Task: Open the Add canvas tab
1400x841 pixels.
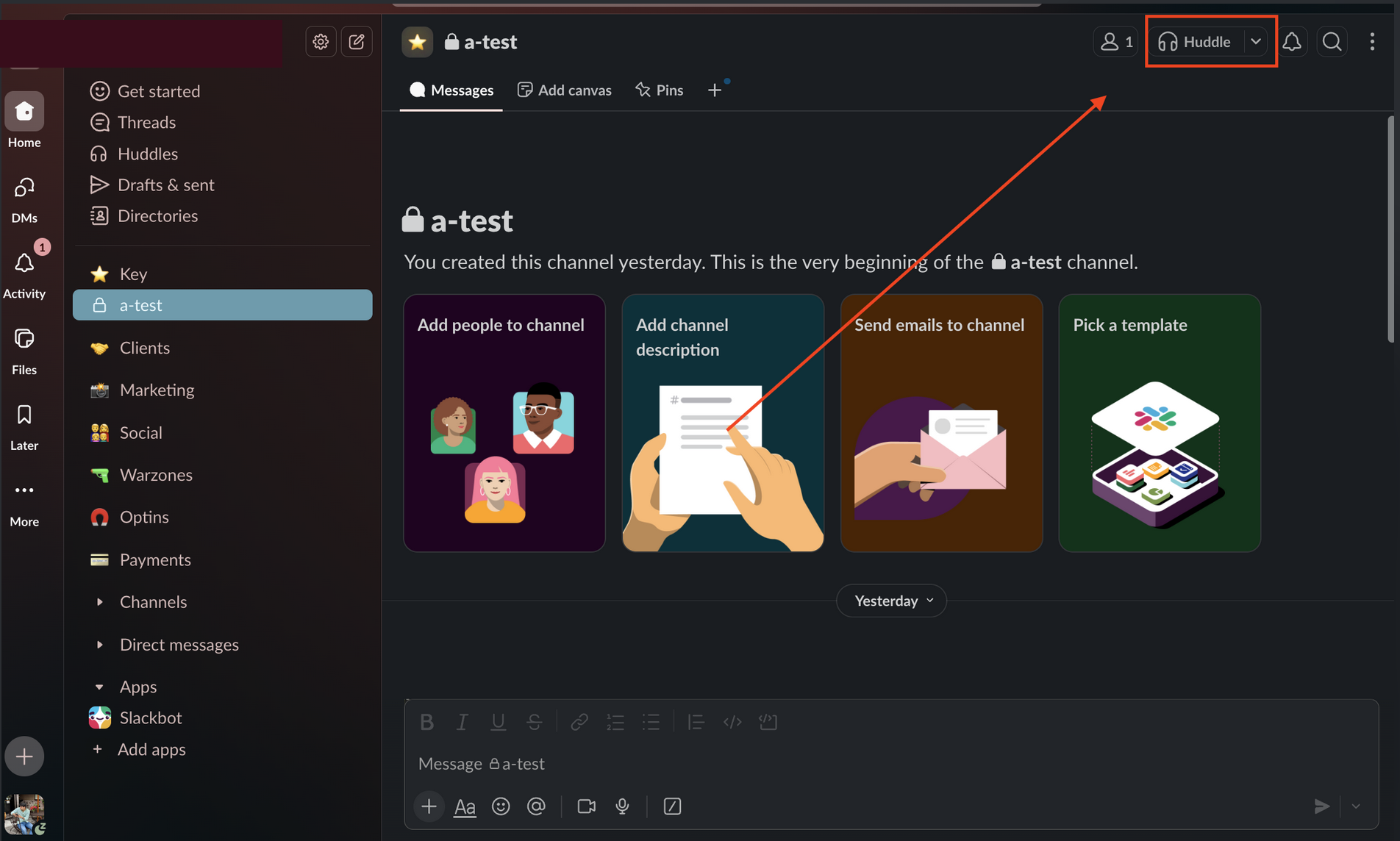Action: (564, 90)
